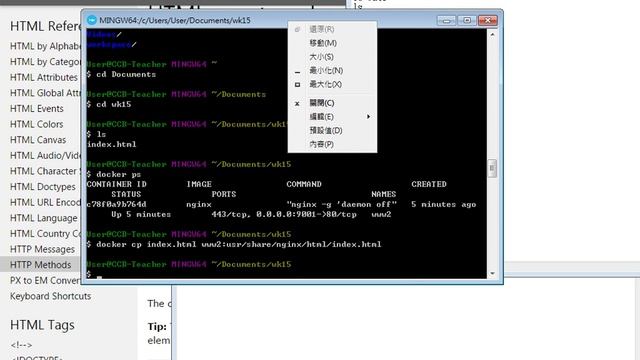The height and width of the screenshot is (360, 640).
Task: Open HTTP Messages sidebar link
Action: [x=42, y=249]
